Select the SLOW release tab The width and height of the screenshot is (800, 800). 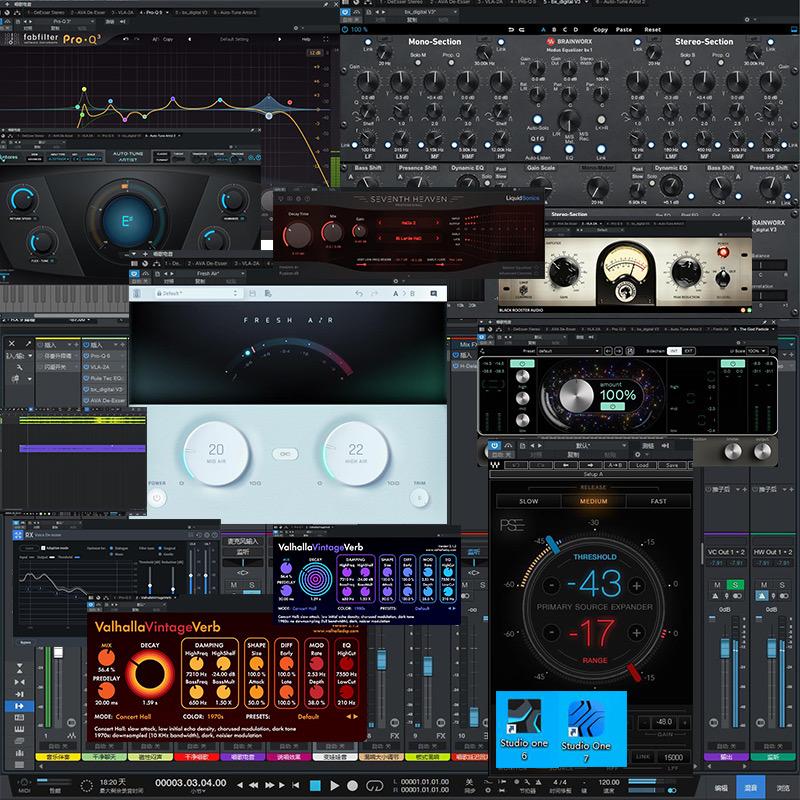529,501
